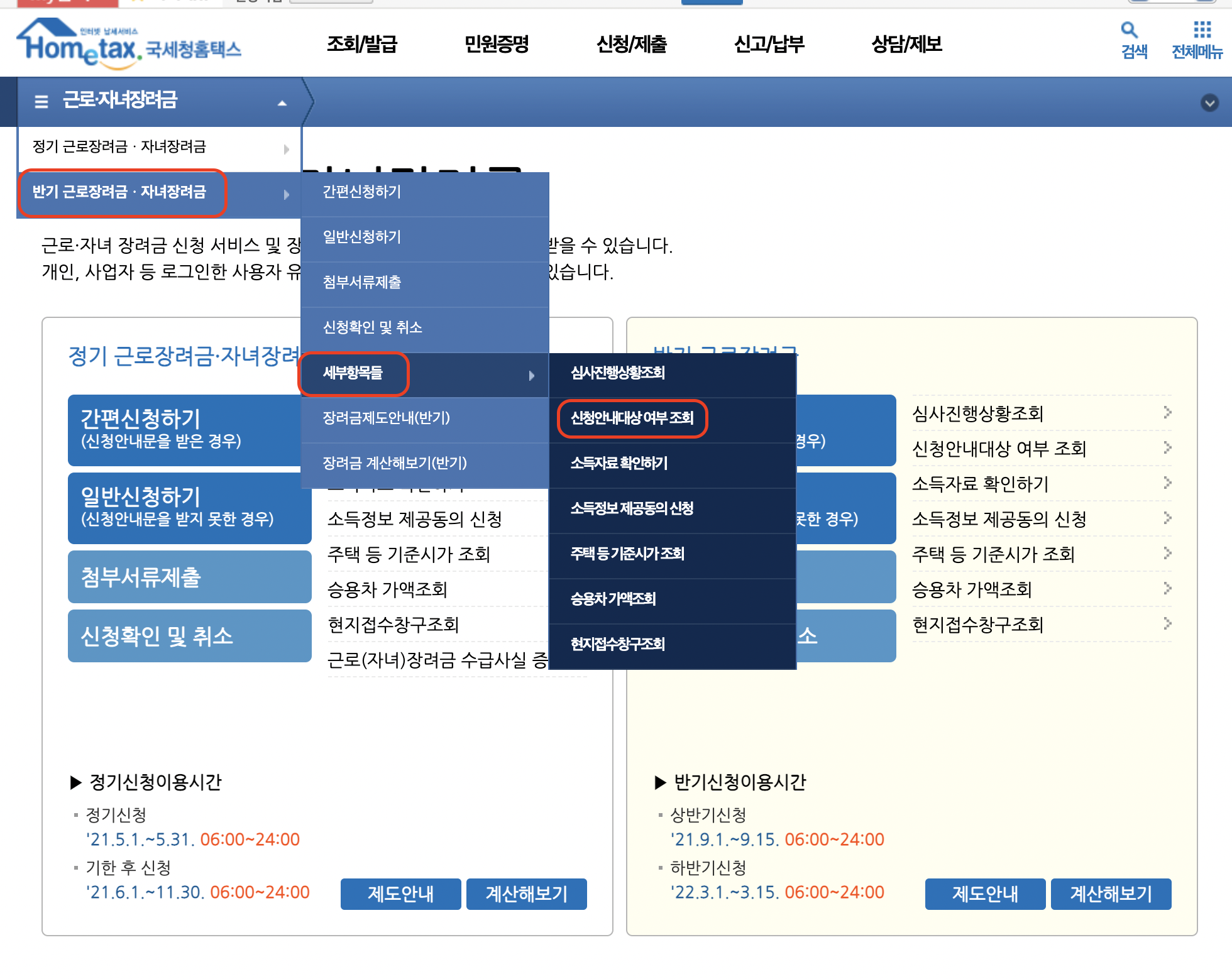Select 신청안내대상 여부 조회 in submenu

click(x=632, y=418)
